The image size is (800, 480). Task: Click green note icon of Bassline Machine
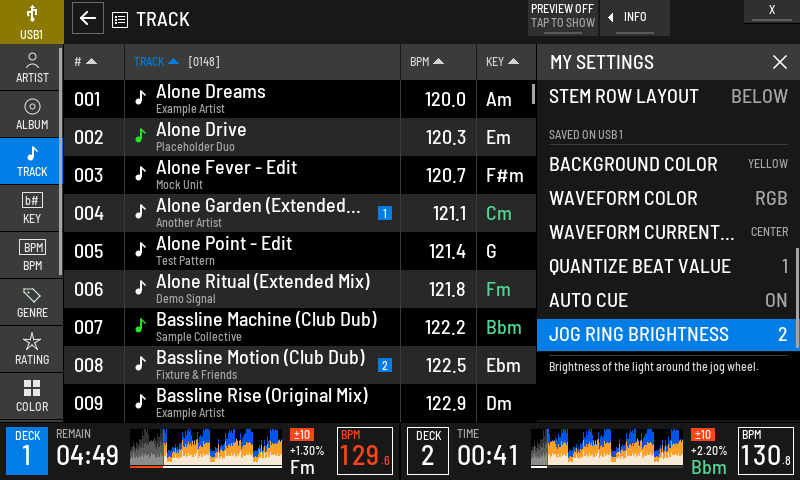[140, 326]
